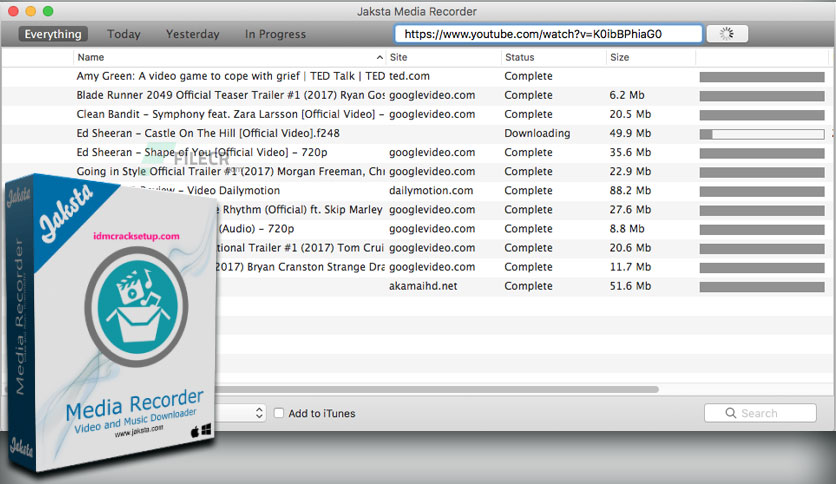Click progress bar of Castle On The Hill download
The image size is (836, 484).
(762, 134)
